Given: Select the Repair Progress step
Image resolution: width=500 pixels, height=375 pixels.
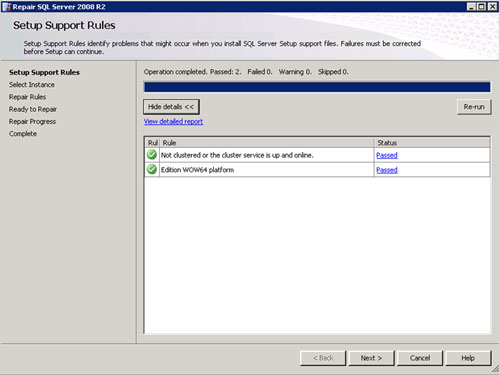Looking at the screenshot, I should point(32,122).
